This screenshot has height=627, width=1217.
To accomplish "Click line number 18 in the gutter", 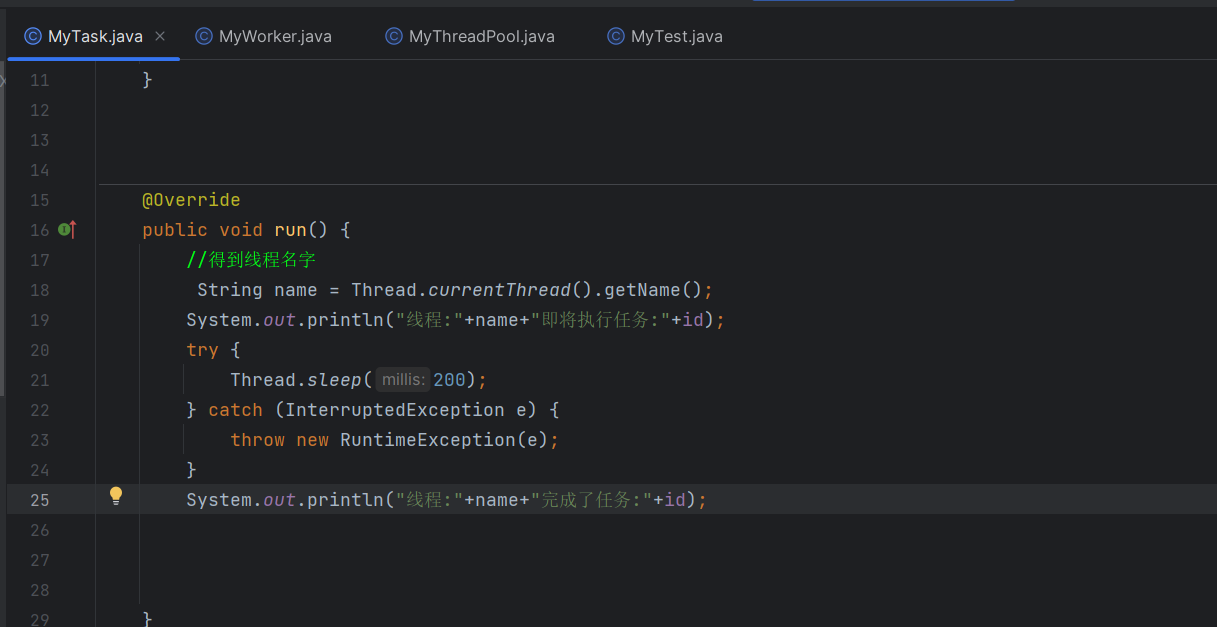I will point(39,290).
